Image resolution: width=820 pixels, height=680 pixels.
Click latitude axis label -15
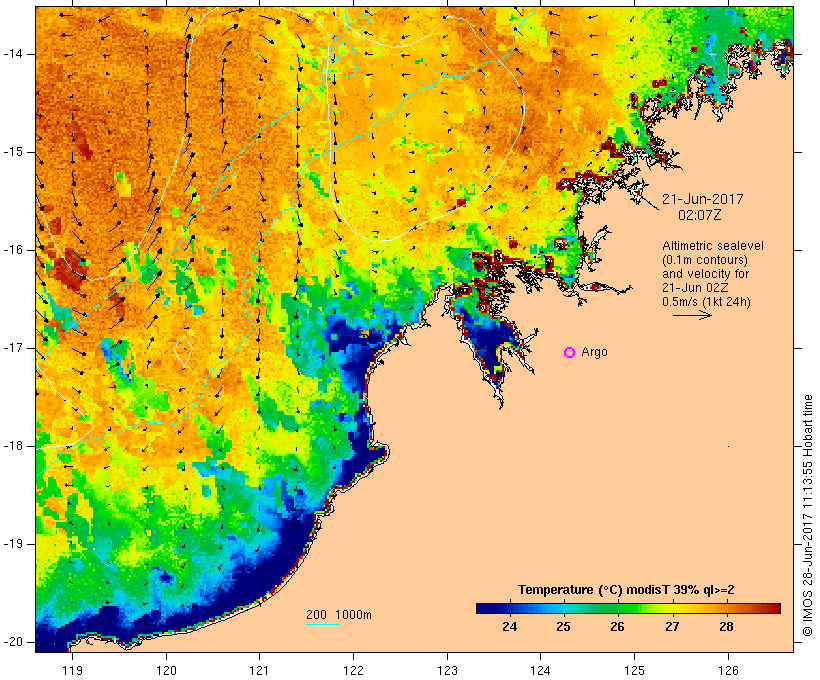coord(13,152)
